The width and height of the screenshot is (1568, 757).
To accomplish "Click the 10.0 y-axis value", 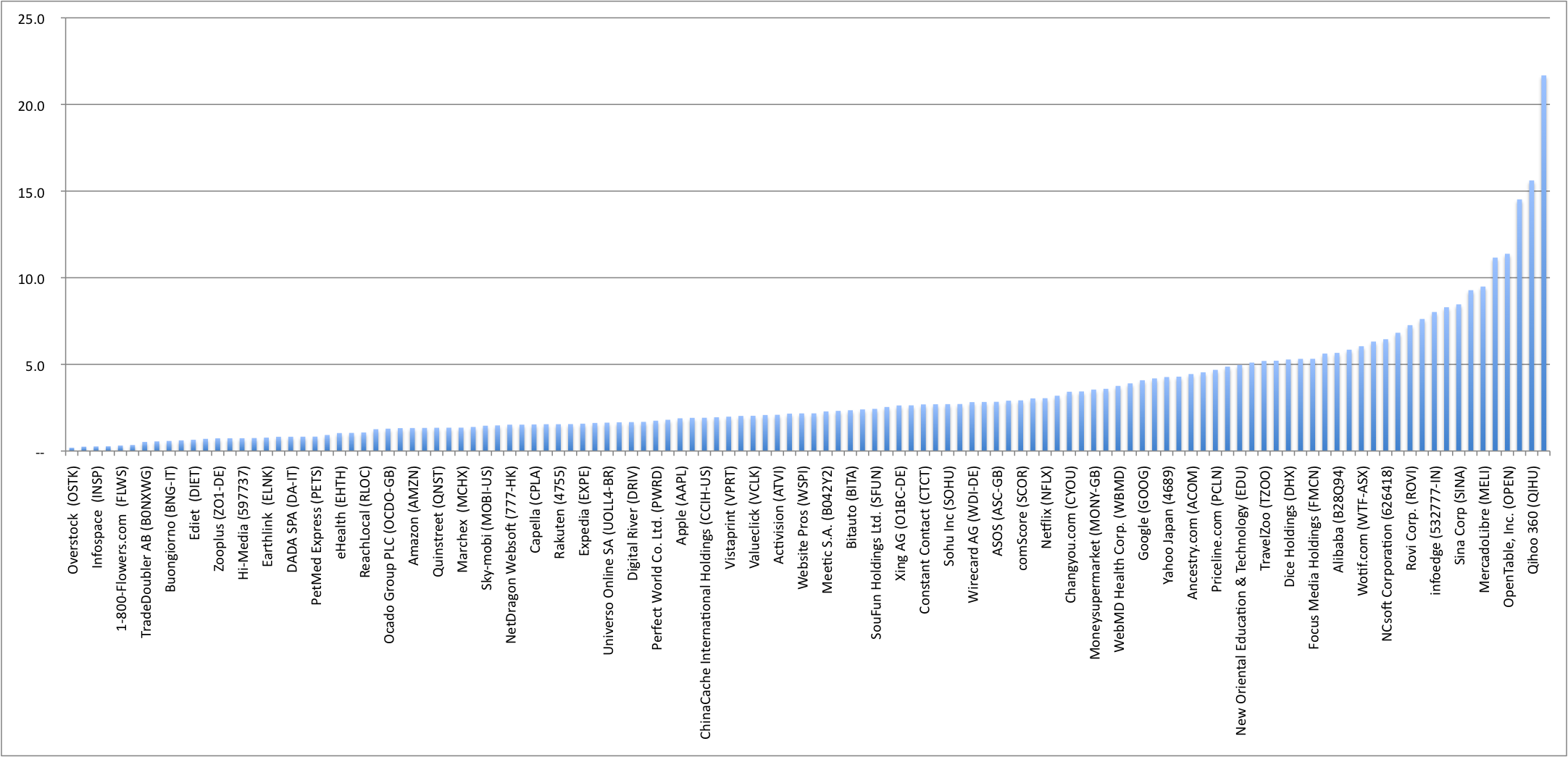I will point(31,279).
